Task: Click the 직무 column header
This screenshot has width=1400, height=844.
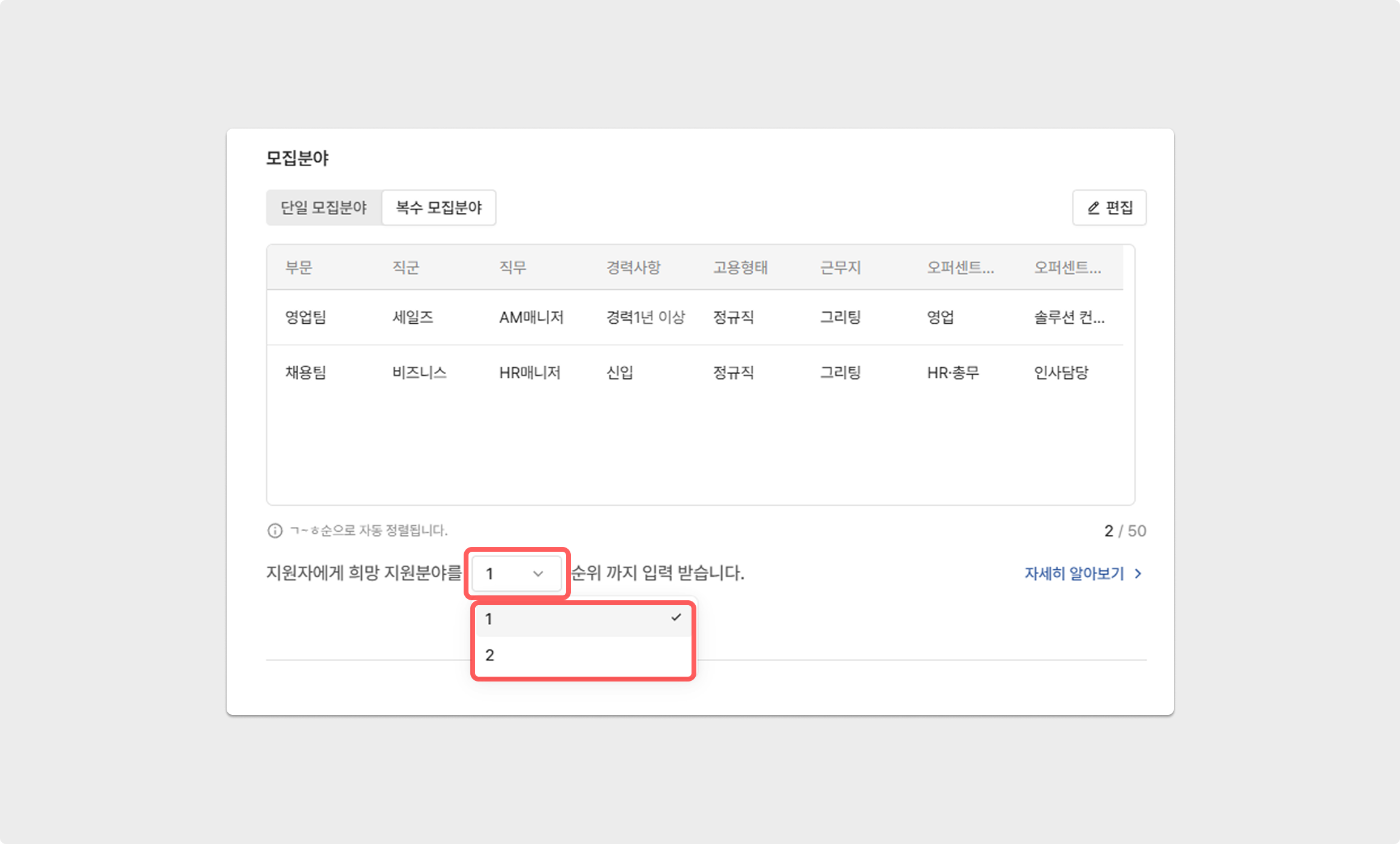Action: pyautogui.click(x=513, y=267)
